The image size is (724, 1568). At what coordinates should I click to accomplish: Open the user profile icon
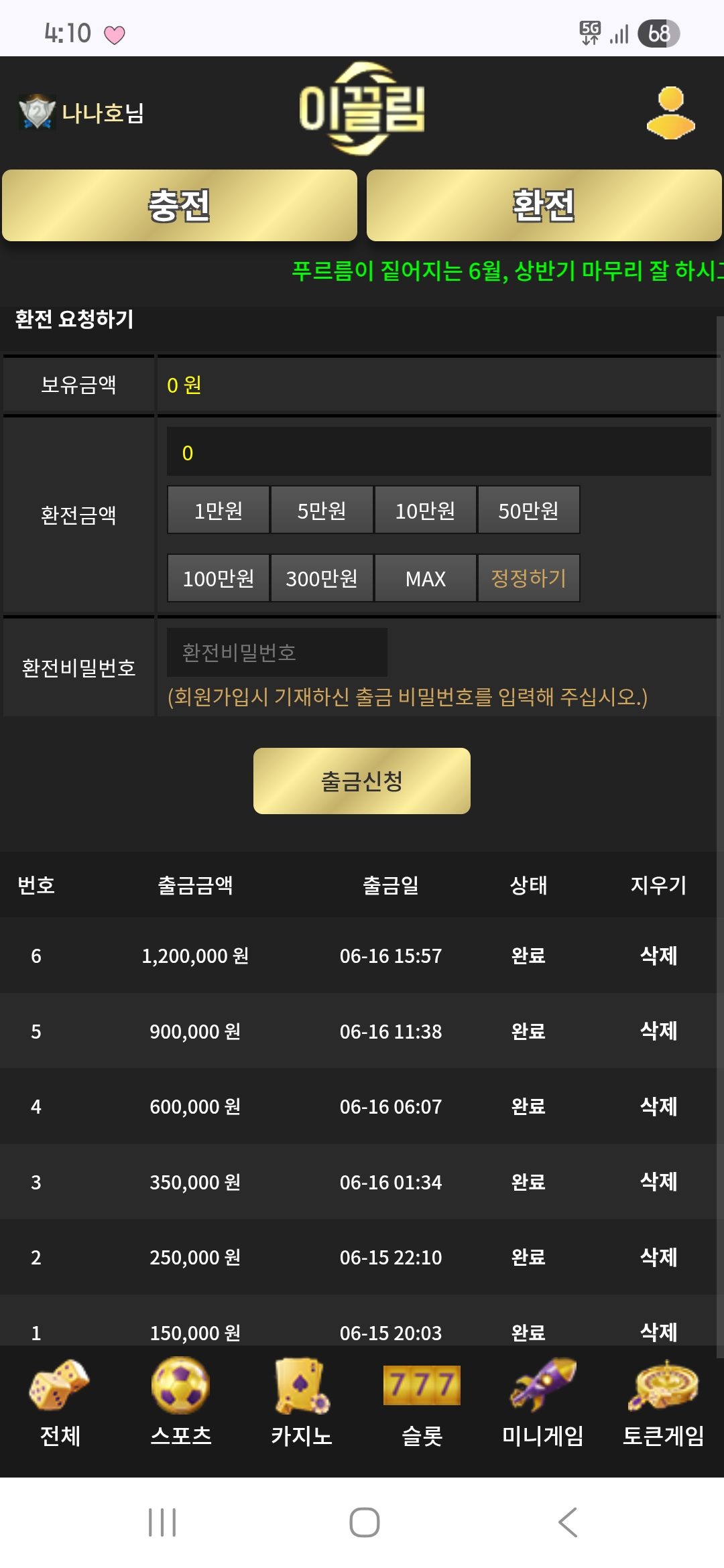click(x=670, y=113)
